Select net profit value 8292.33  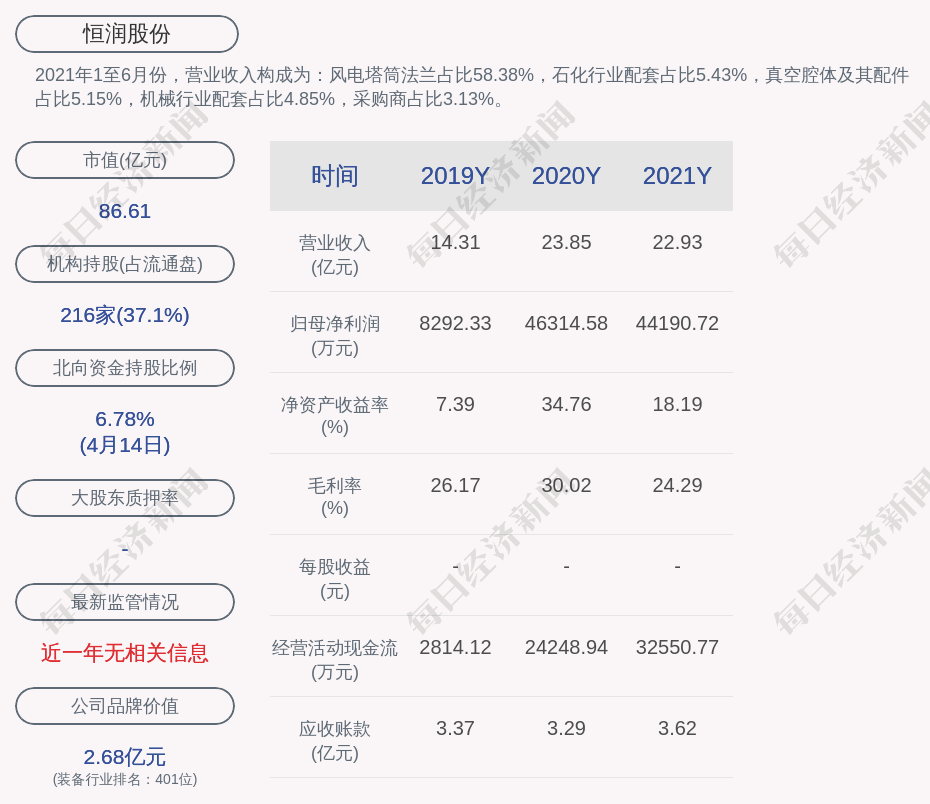click(455, 323)
